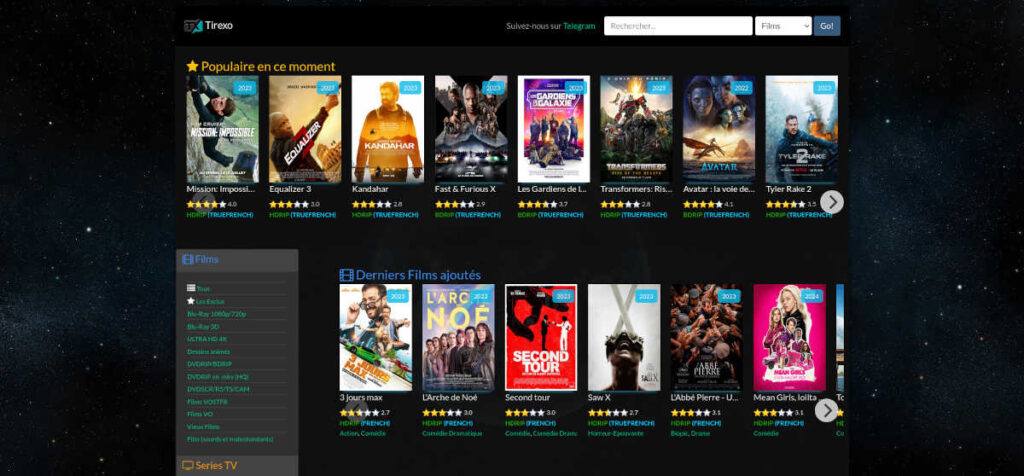Open the Mission: Impossible poster
This screenshot has height=476, width=1024.
pos(222,129)
